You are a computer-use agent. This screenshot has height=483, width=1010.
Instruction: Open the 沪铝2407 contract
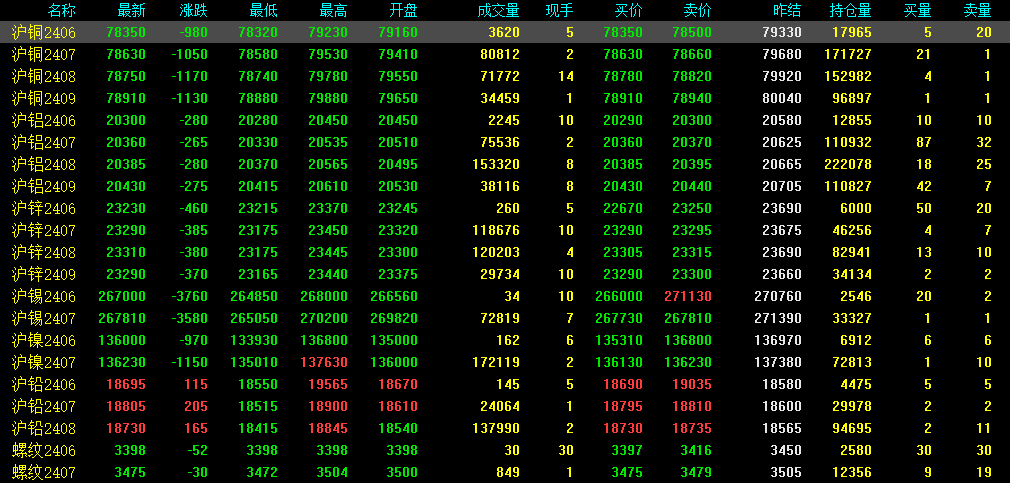43,142
